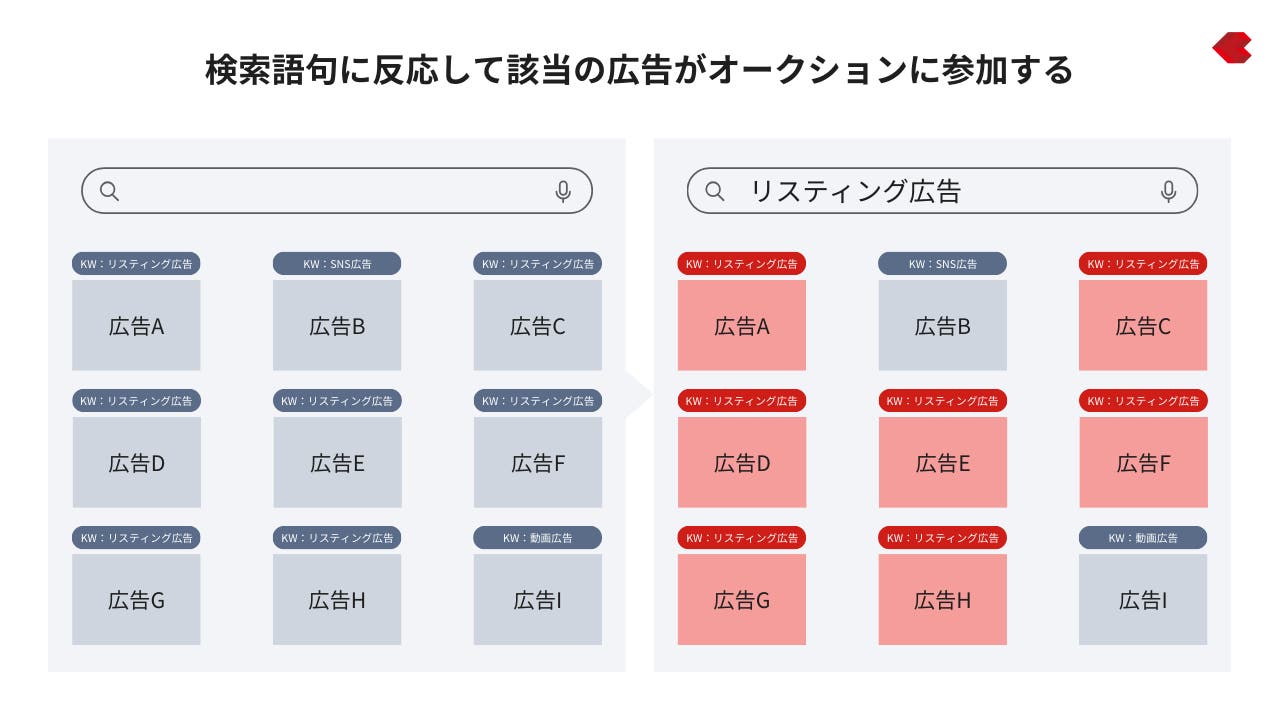
Task: Select the red 広告H tile
Action: tap(943, 599)
